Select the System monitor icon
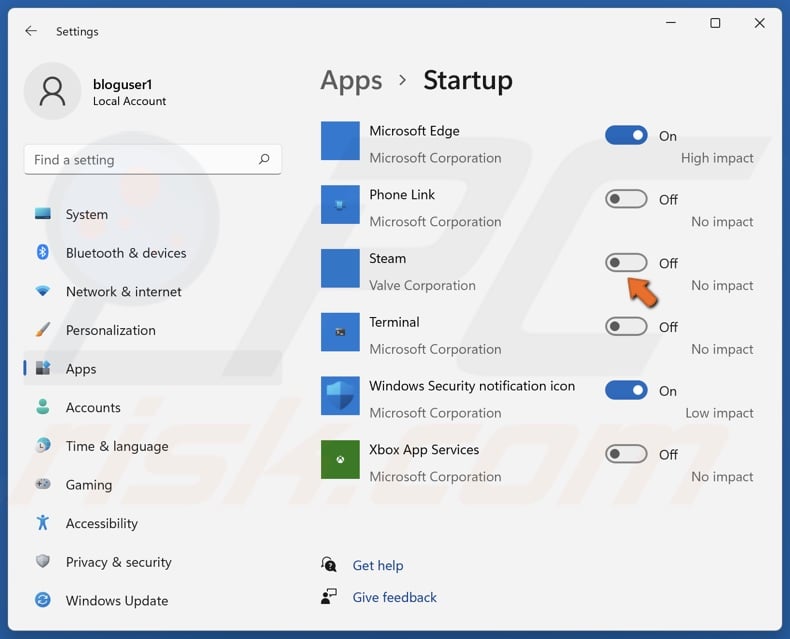The height and width of the screenshot is (639, 790). point(43,214)
